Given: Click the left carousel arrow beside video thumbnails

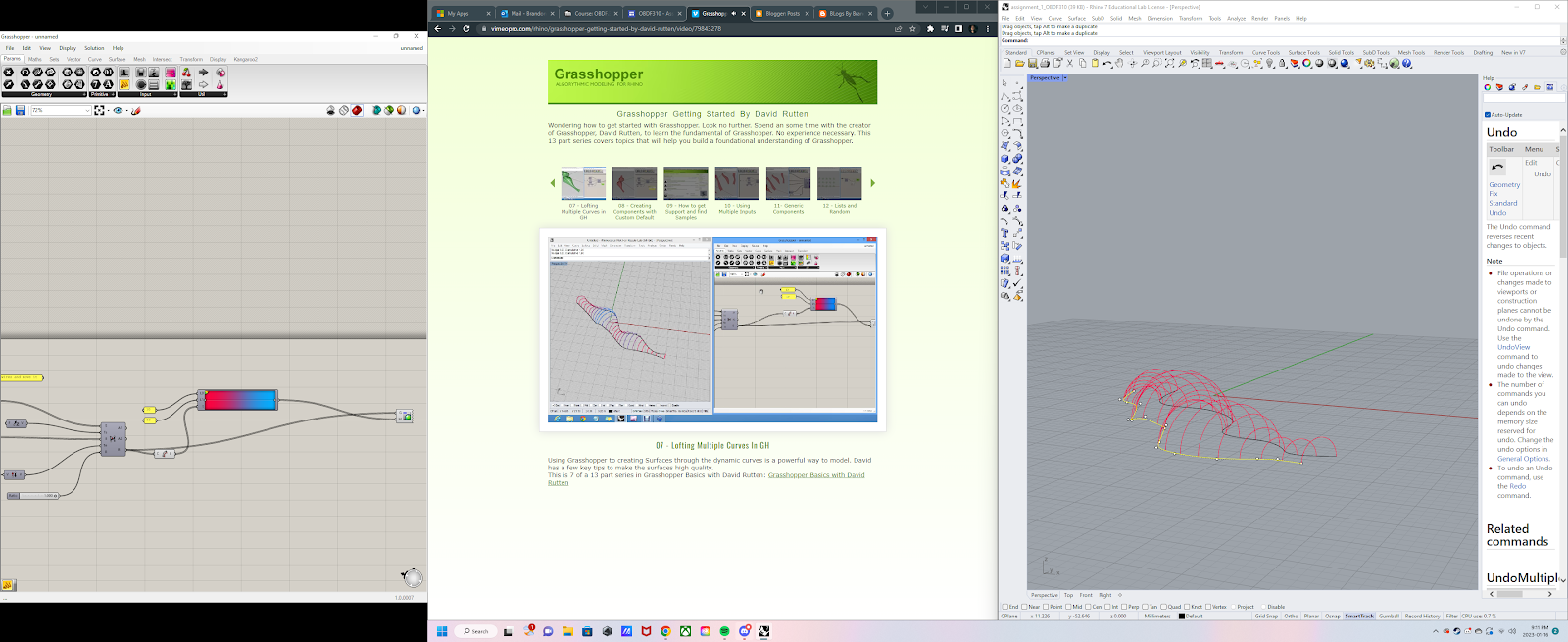Looking at the screenshot, I should 553,183.
